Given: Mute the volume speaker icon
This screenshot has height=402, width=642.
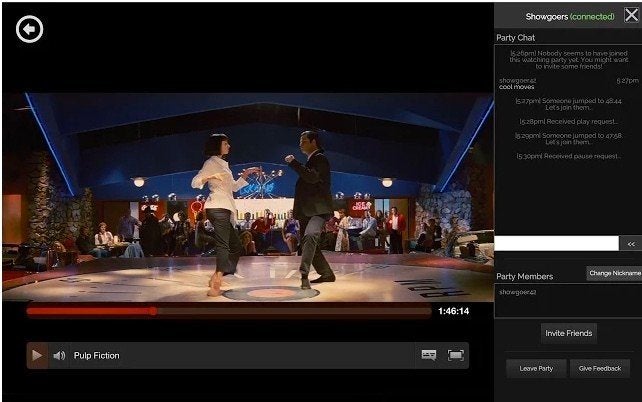Looking at the screenshot, I should tap(59, 355).
